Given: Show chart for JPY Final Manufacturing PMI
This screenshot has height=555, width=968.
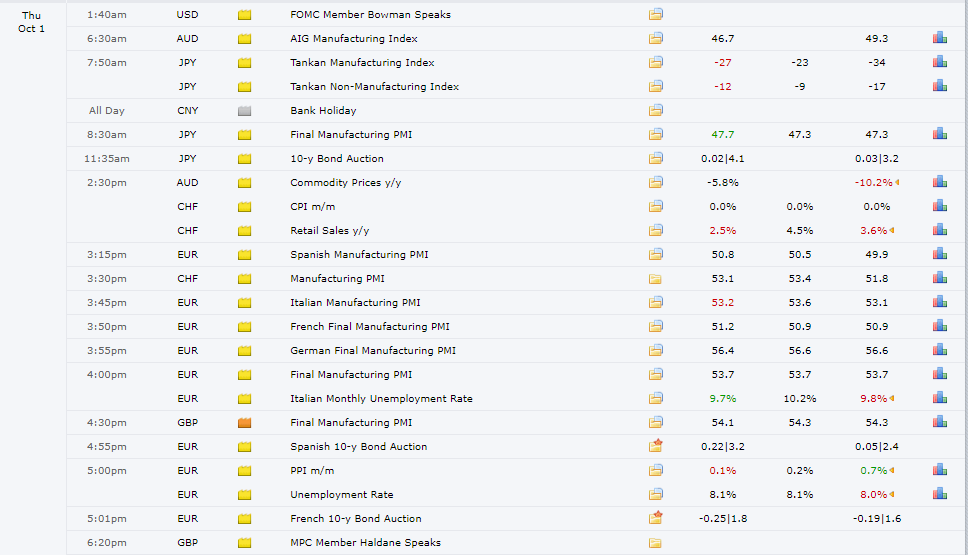Looking at the screenshot, I should tap(940, 134).
